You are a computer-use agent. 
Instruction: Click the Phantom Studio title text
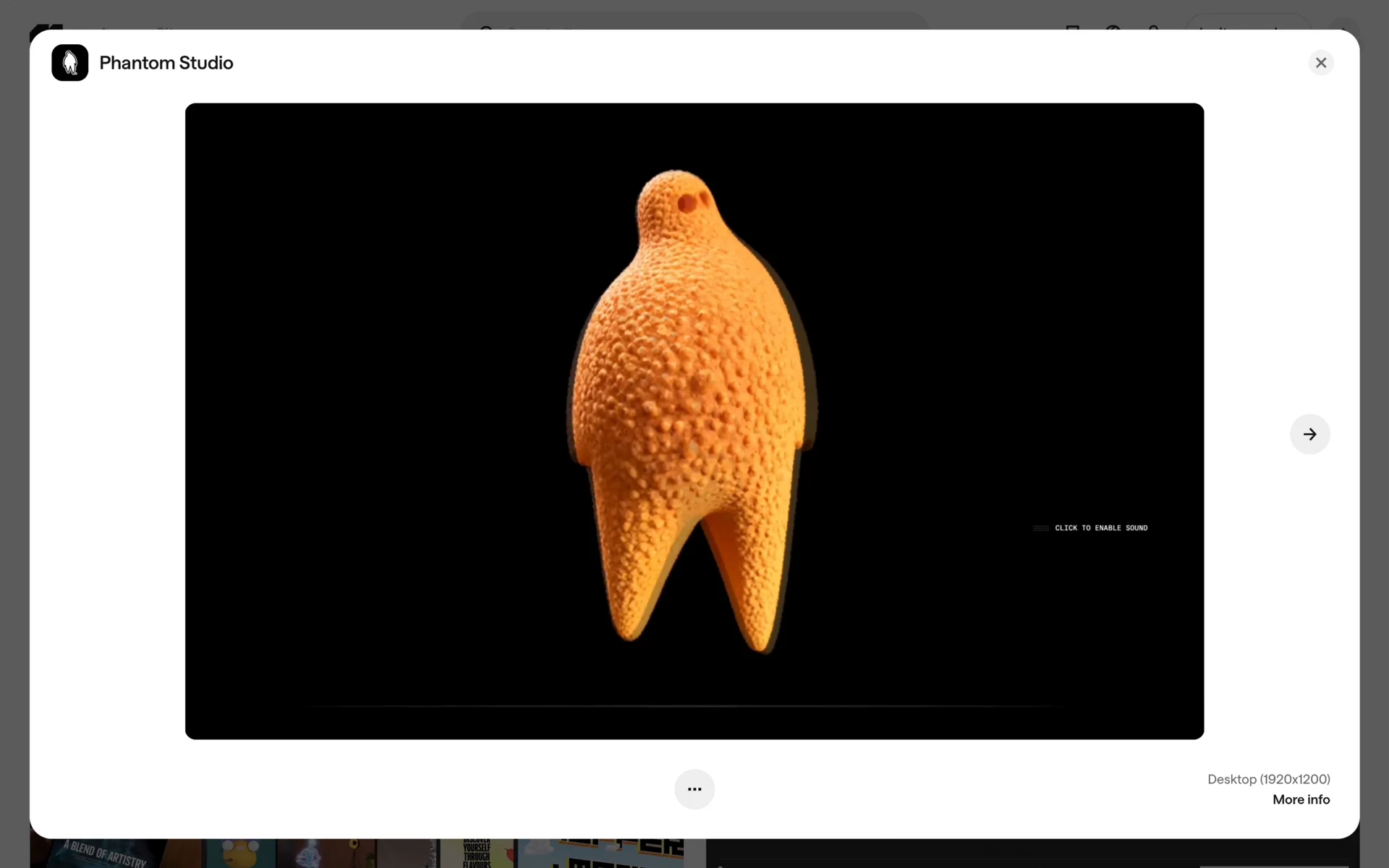coord(166,63)
